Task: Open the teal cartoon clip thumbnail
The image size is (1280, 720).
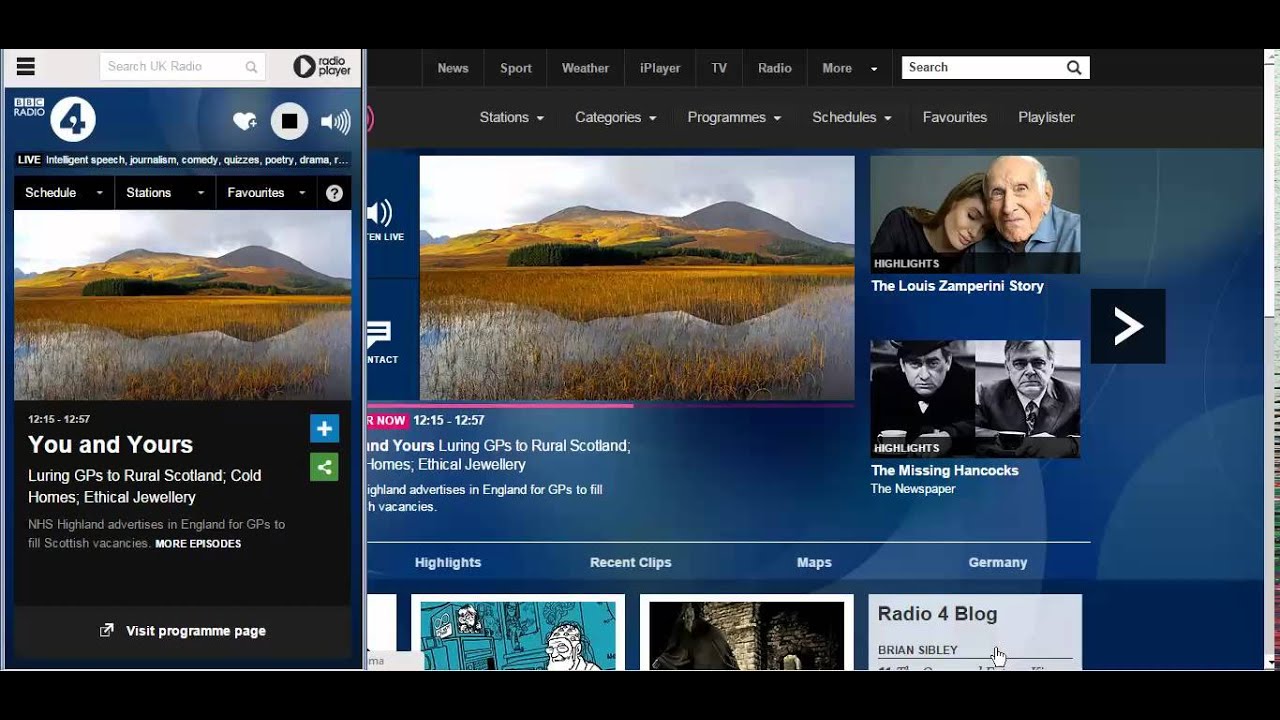Action: pyautogui.click(x=518, y=633)
